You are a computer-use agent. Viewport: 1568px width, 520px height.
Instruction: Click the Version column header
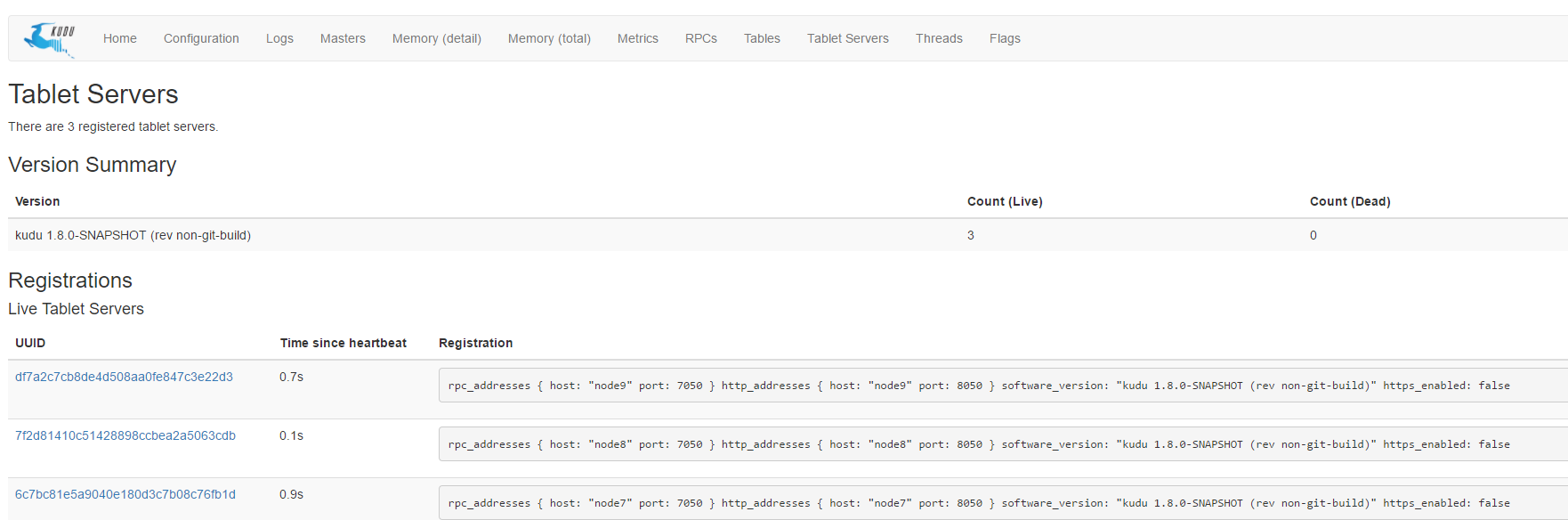point(37,201)
